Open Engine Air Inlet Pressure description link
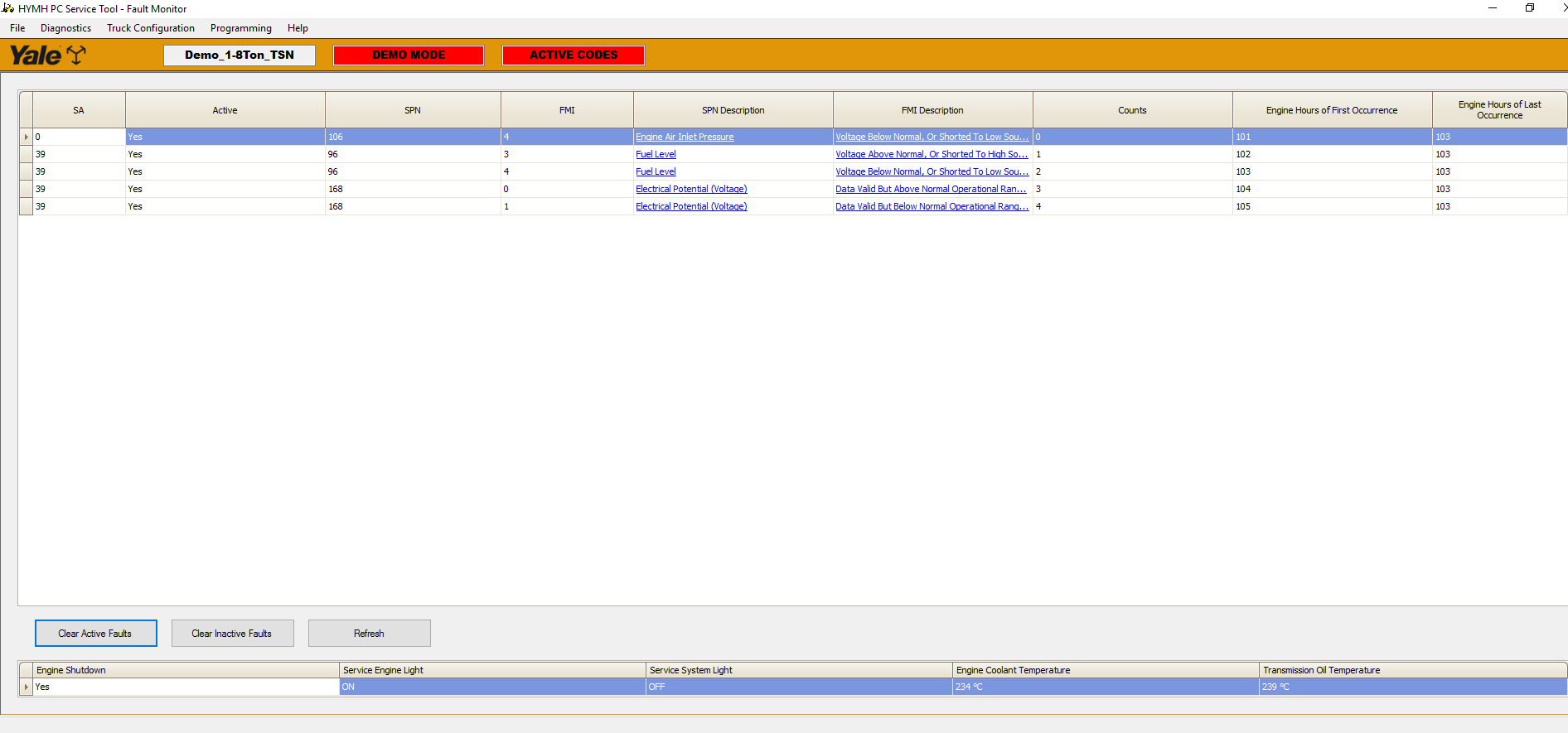This screenshot has height=733, width=1568. (x=685, y=137)
